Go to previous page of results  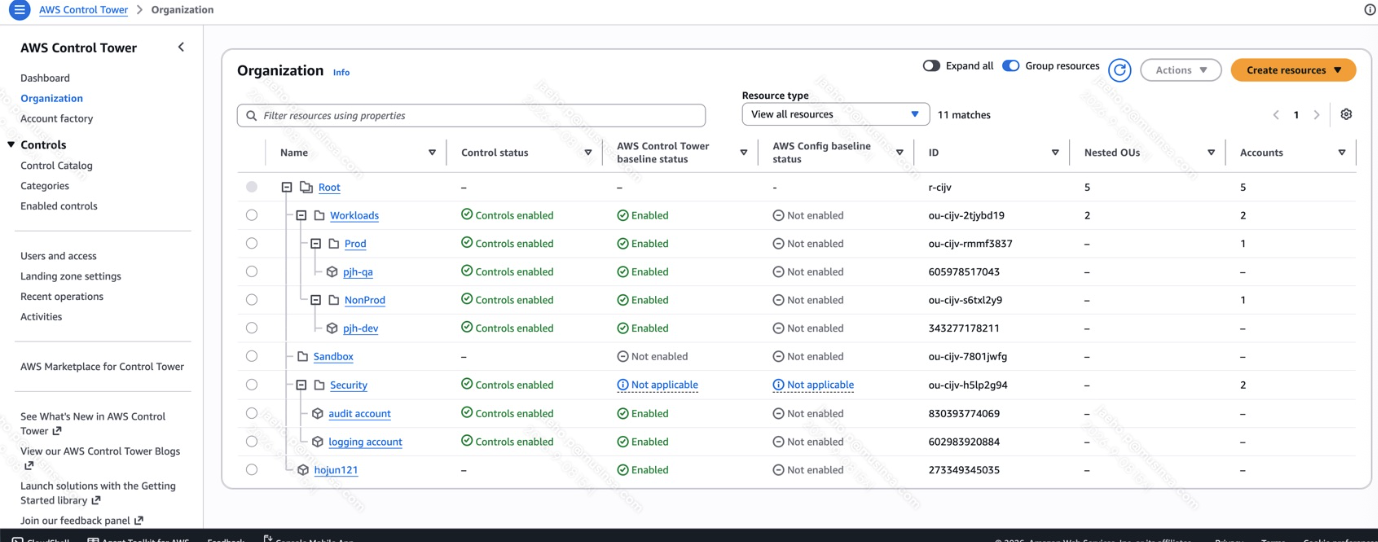tap(1276, 115)
